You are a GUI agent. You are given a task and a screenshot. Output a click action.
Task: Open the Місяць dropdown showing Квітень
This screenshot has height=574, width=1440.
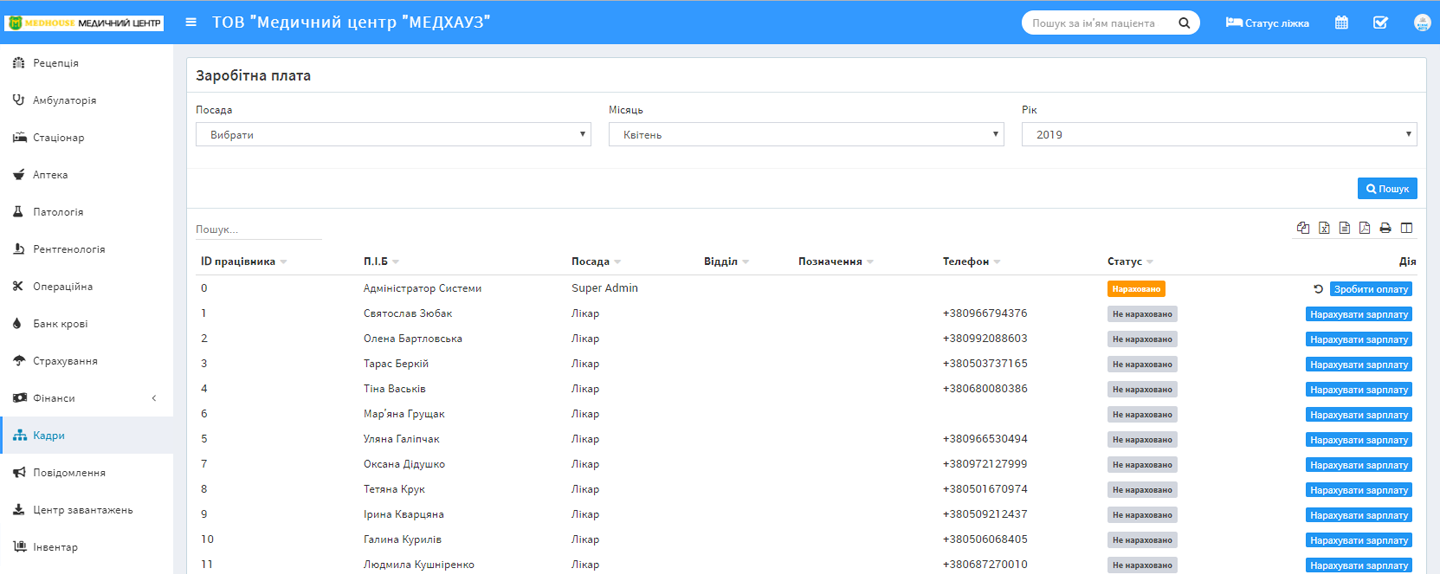click(806, 134)
